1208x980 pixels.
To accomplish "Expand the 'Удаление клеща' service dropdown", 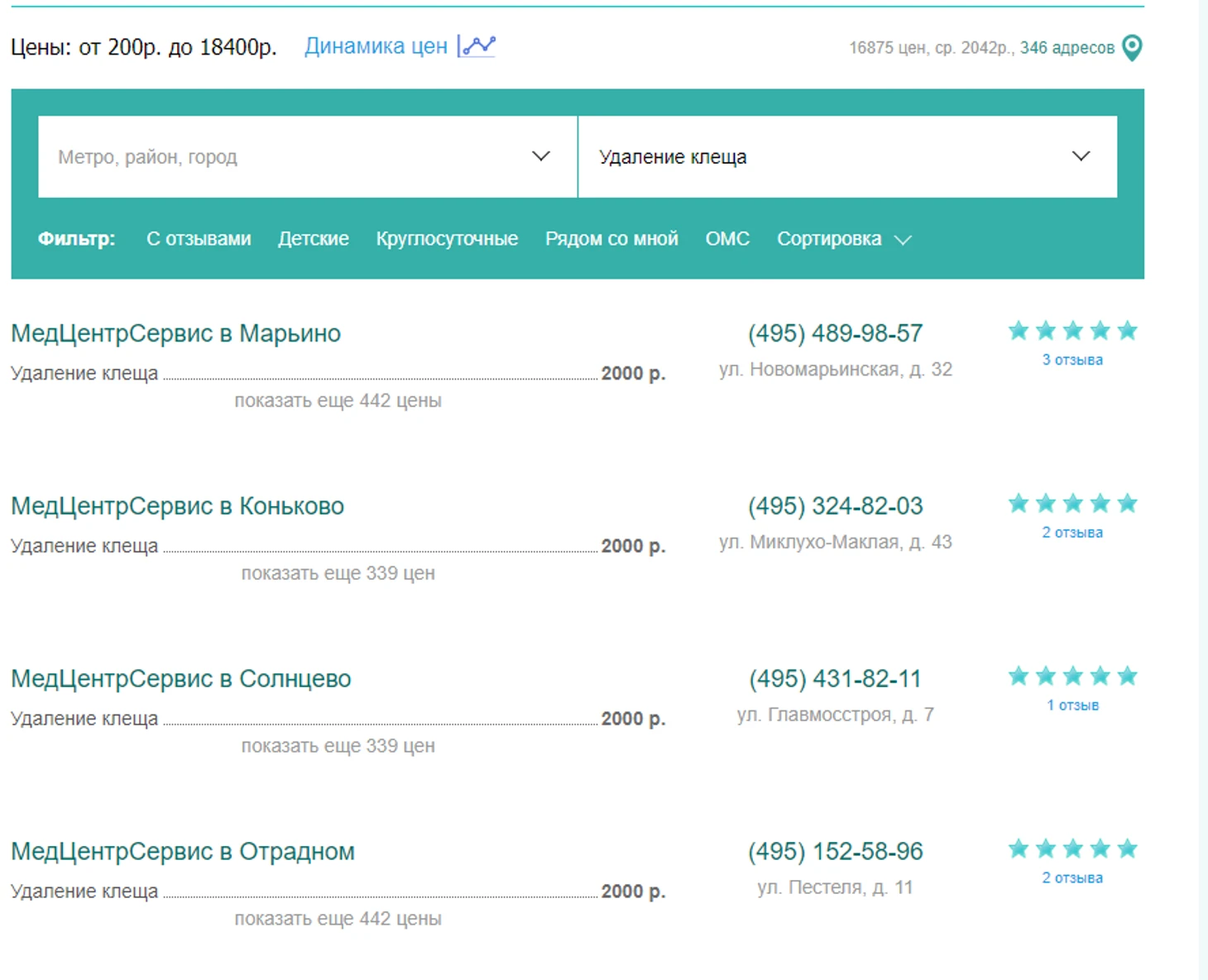I will (x=846, y=157).
